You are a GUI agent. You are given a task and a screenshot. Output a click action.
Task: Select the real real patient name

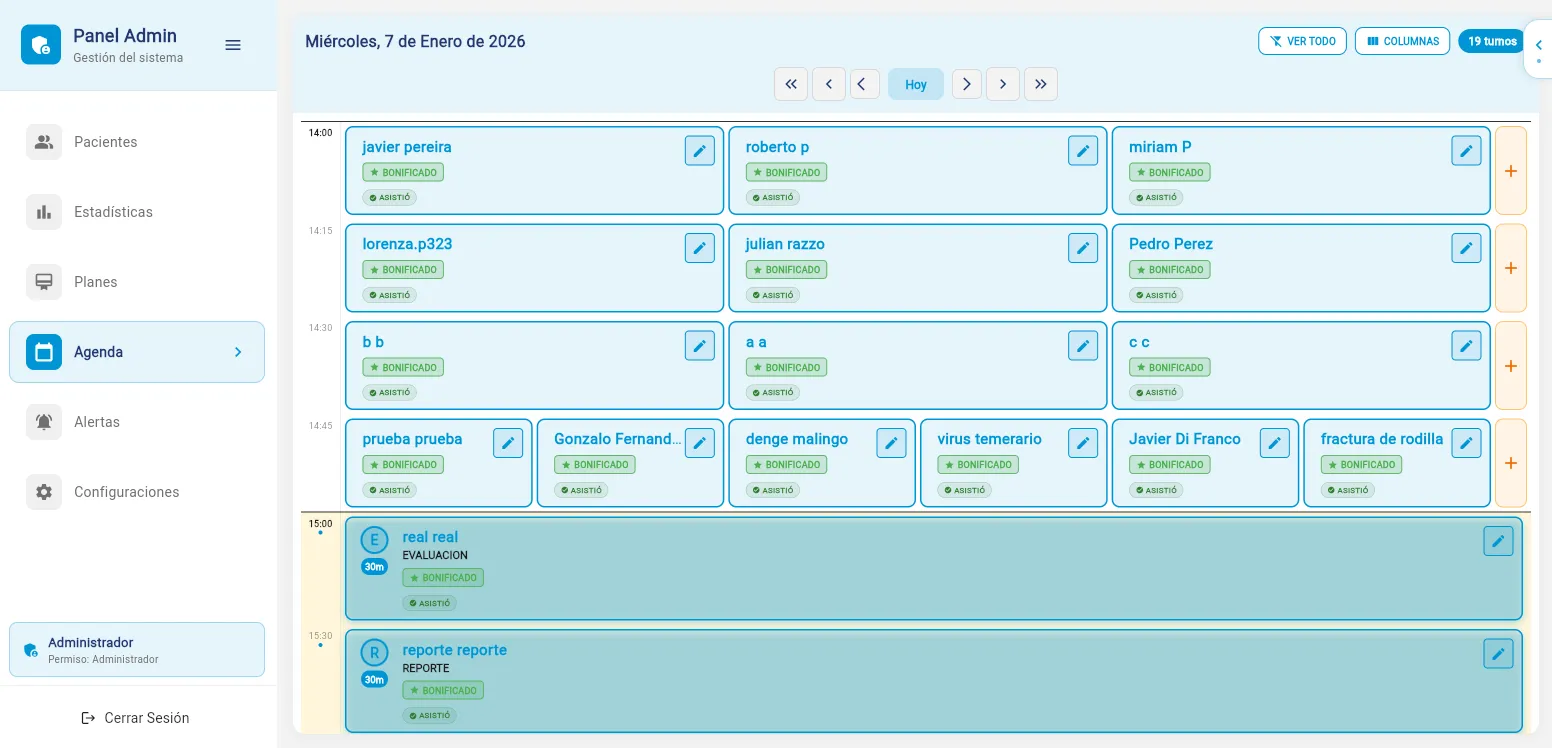point(430,537)
